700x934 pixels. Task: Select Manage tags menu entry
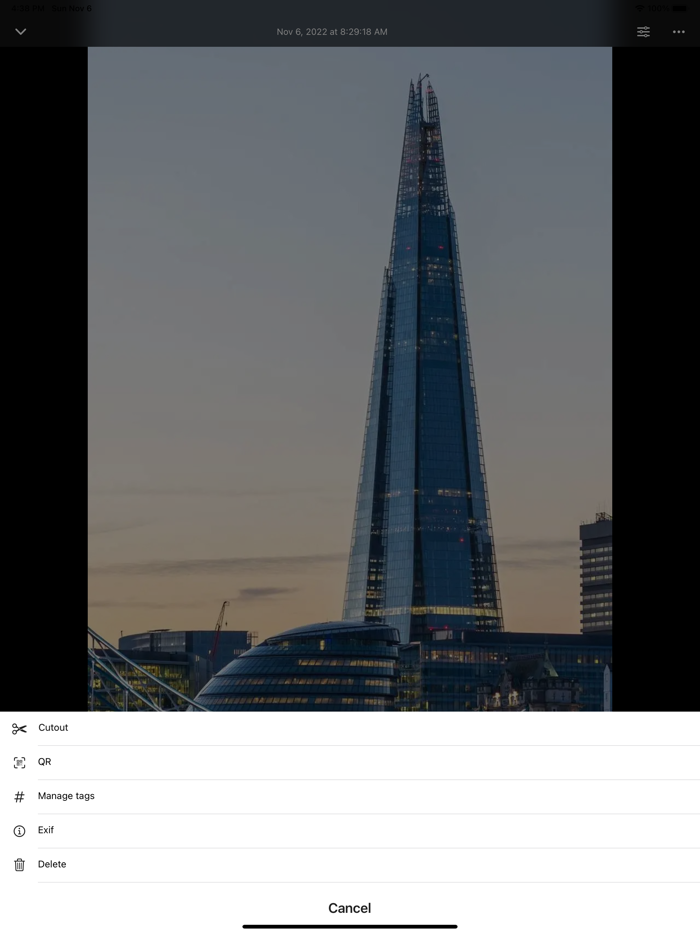350,796
